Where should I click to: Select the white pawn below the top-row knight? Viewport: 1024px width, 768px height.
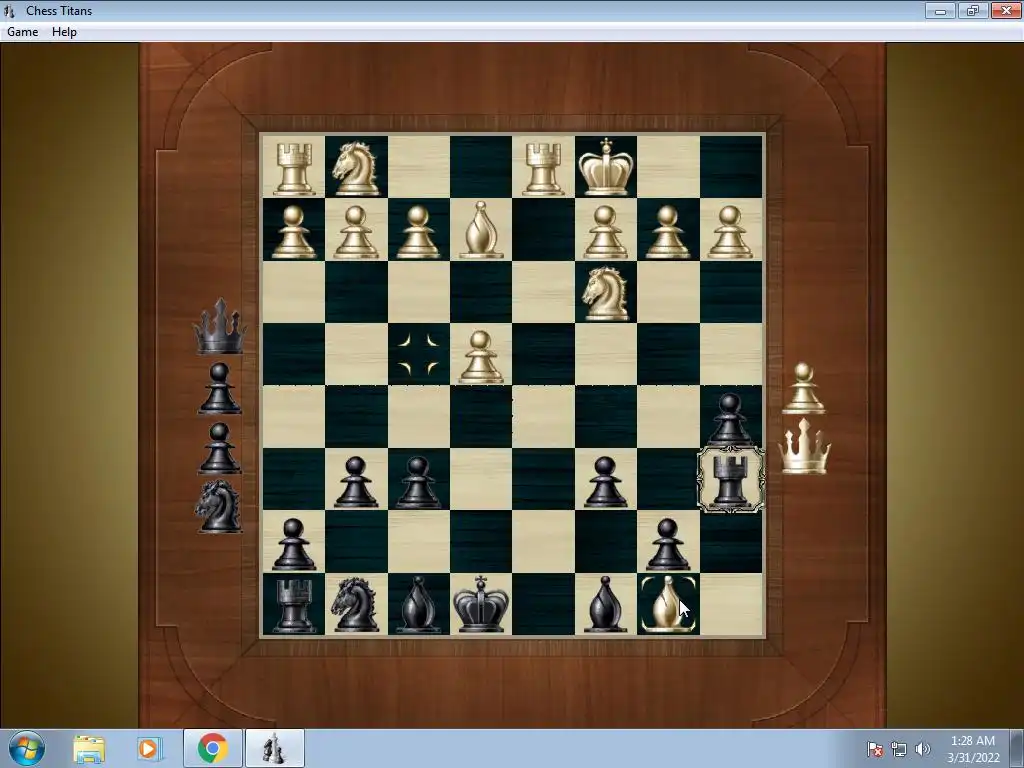tap(356, 232)
